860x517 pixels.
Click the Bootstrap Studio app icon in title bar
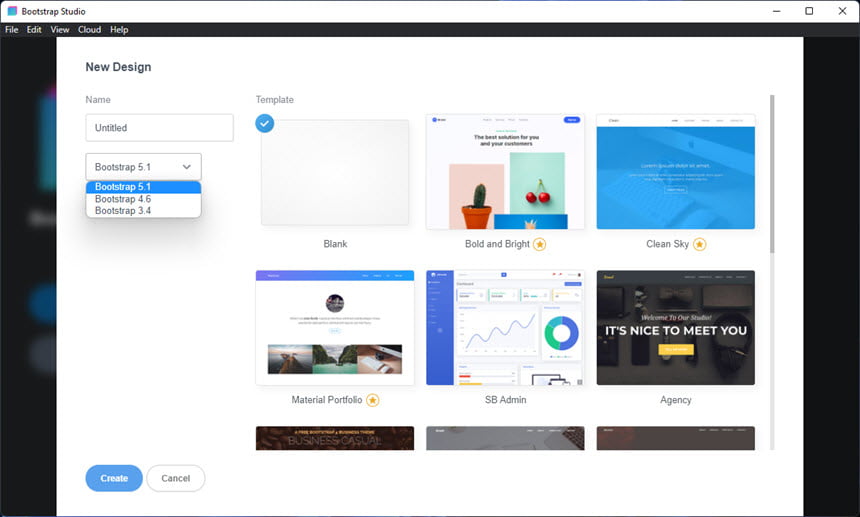(x=12, y=11)
